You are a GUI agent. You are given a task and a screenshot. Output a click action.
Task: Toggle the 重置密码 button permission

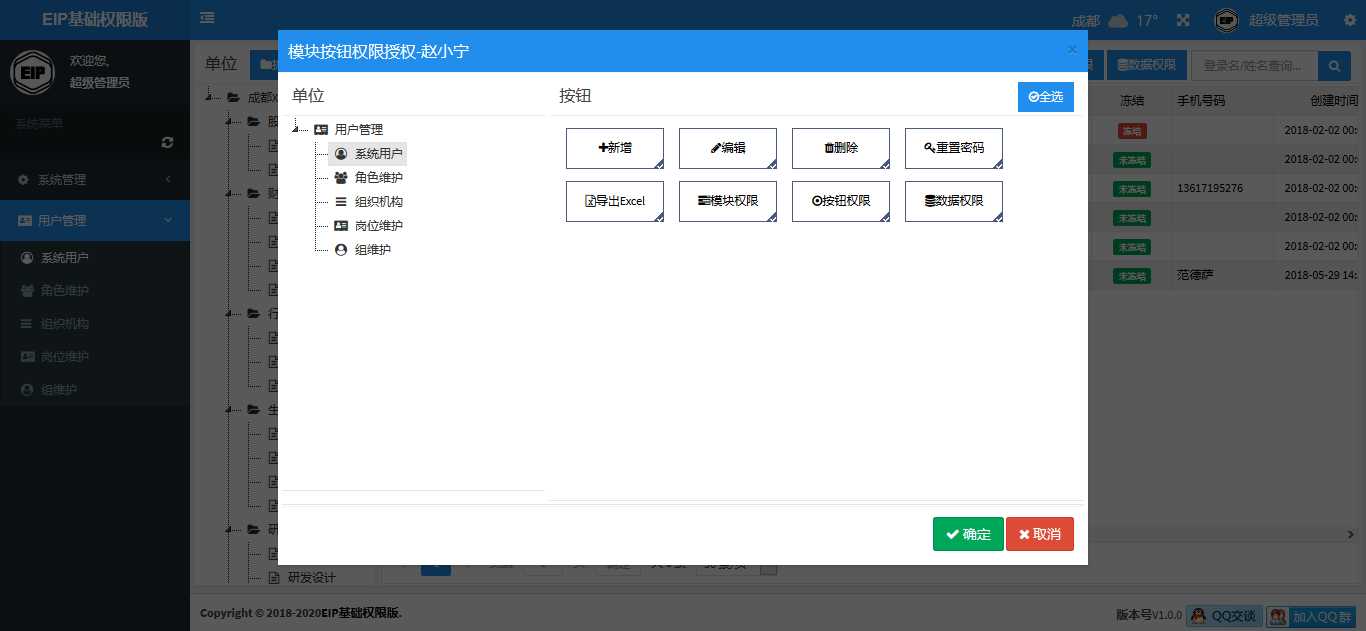pyautogui.click(x=954, y=148)
